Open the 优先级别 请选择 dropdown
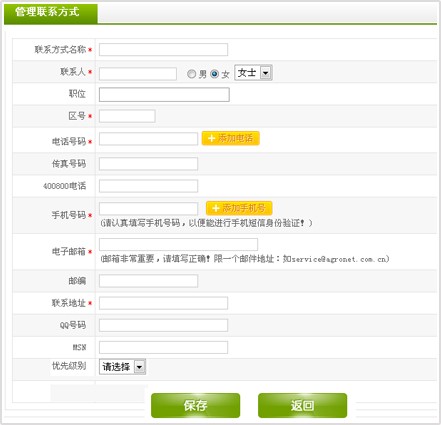The height and width of the screenshot is (425, 441). (122, 367)
